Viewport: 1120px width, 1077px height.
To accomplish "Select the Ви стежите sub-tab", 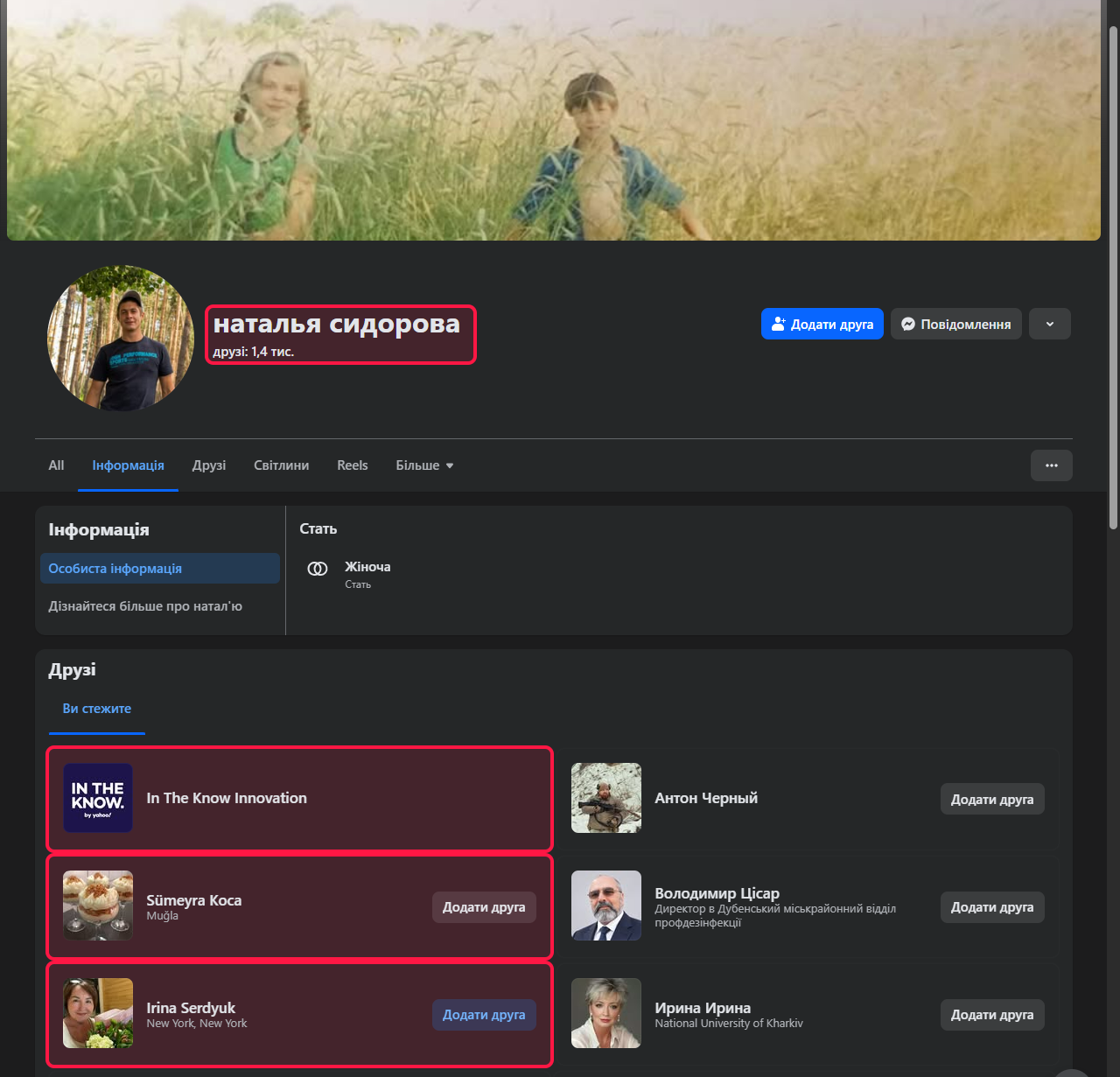I will [x=97, y=709].
